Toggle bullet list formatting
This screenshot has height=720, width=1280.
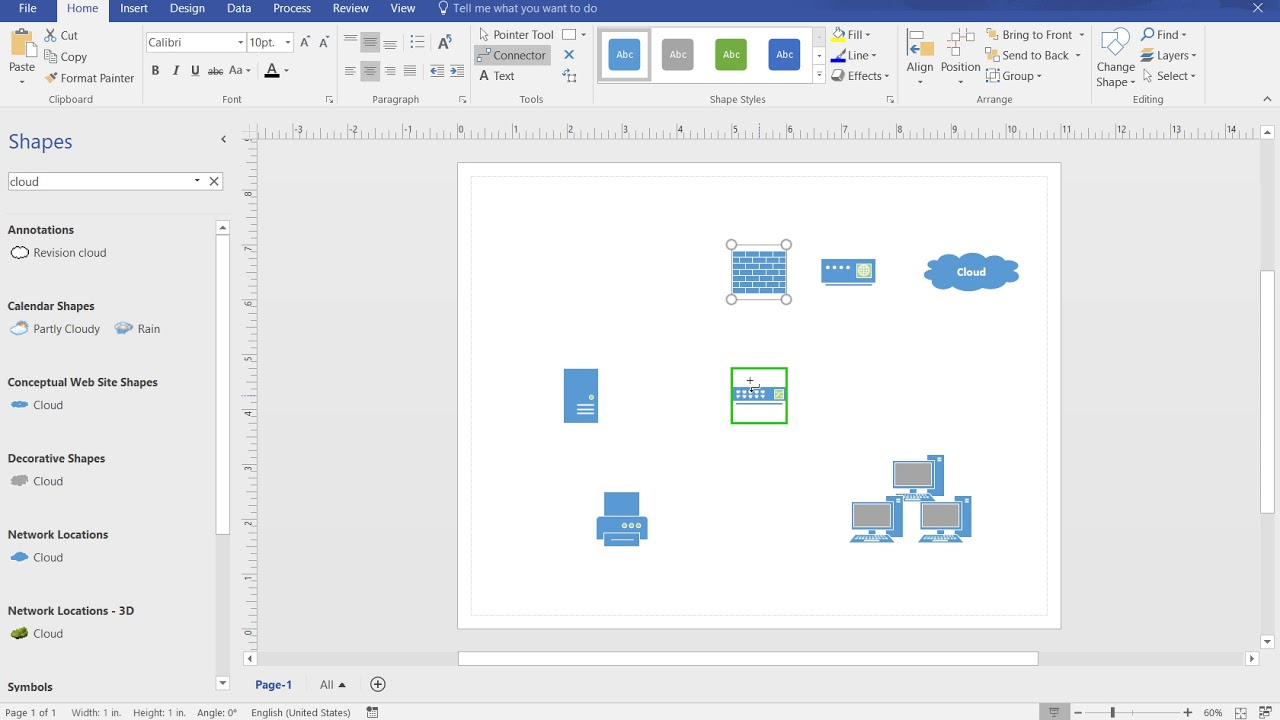[x=418, y=42]
